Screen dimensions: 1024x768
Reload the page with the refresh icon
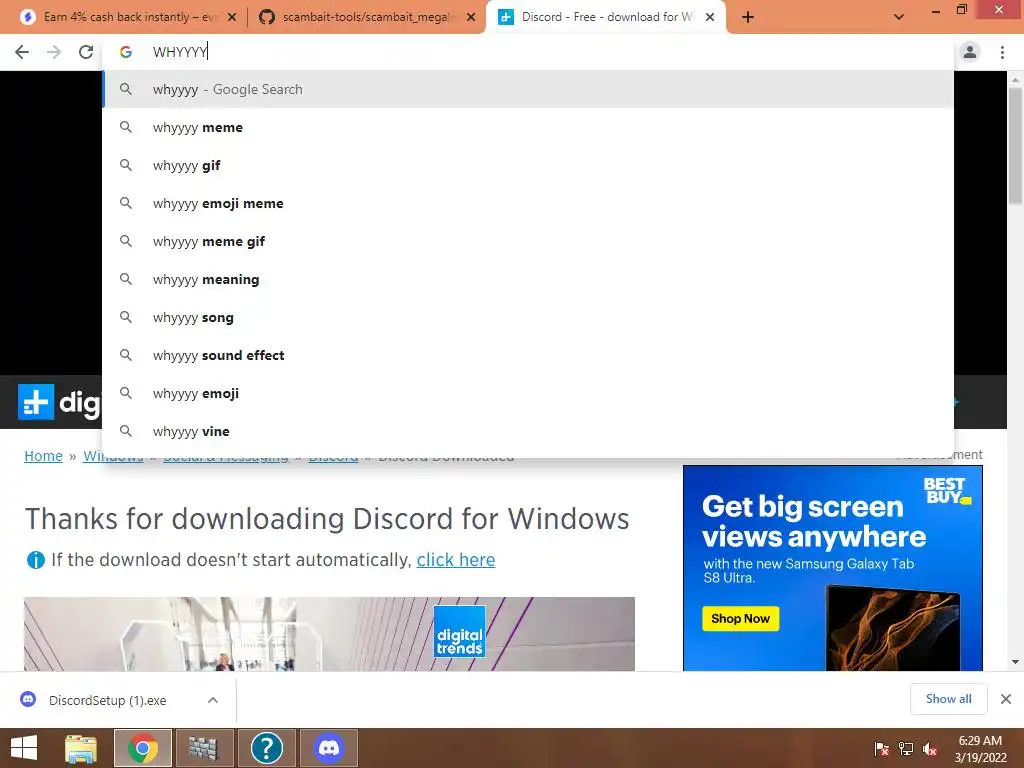86,52
